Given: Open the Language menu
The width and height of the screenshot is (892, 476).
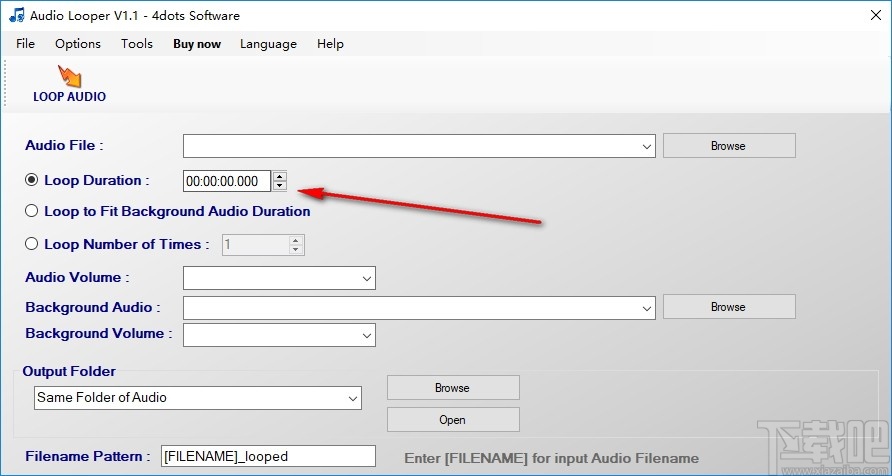Looking at the screenshot, I should 269,44.
